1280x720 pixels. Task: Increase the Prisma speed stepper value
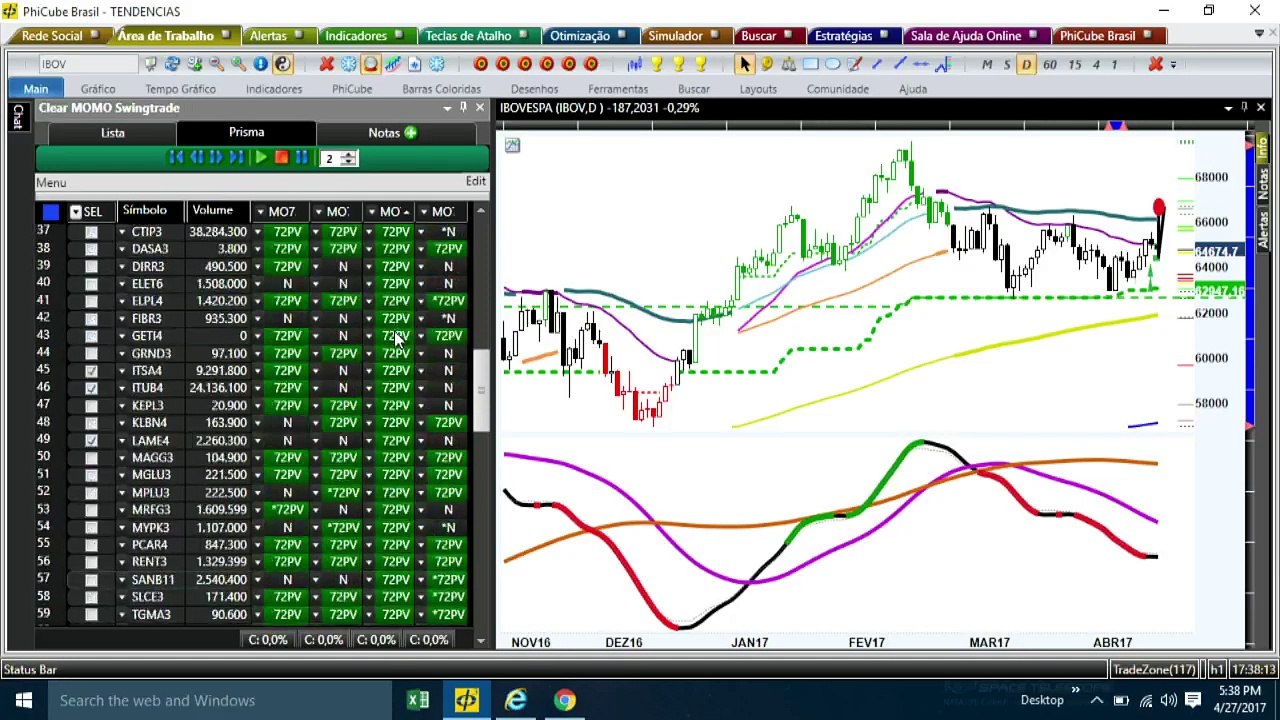coord(348,154)
